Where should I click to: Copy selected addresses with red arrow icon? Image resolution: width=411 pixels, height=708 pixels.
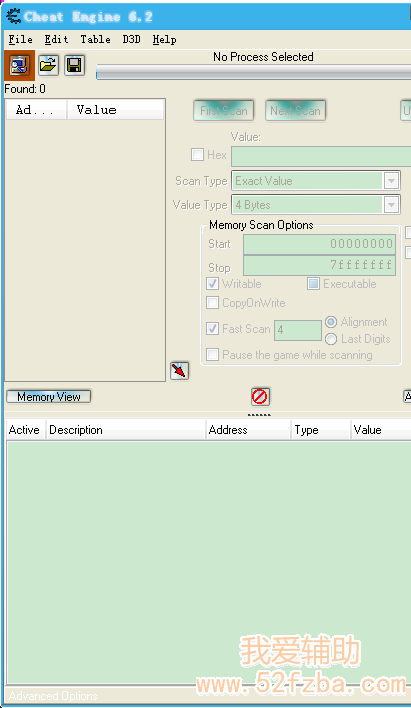(x=179, y=371)
